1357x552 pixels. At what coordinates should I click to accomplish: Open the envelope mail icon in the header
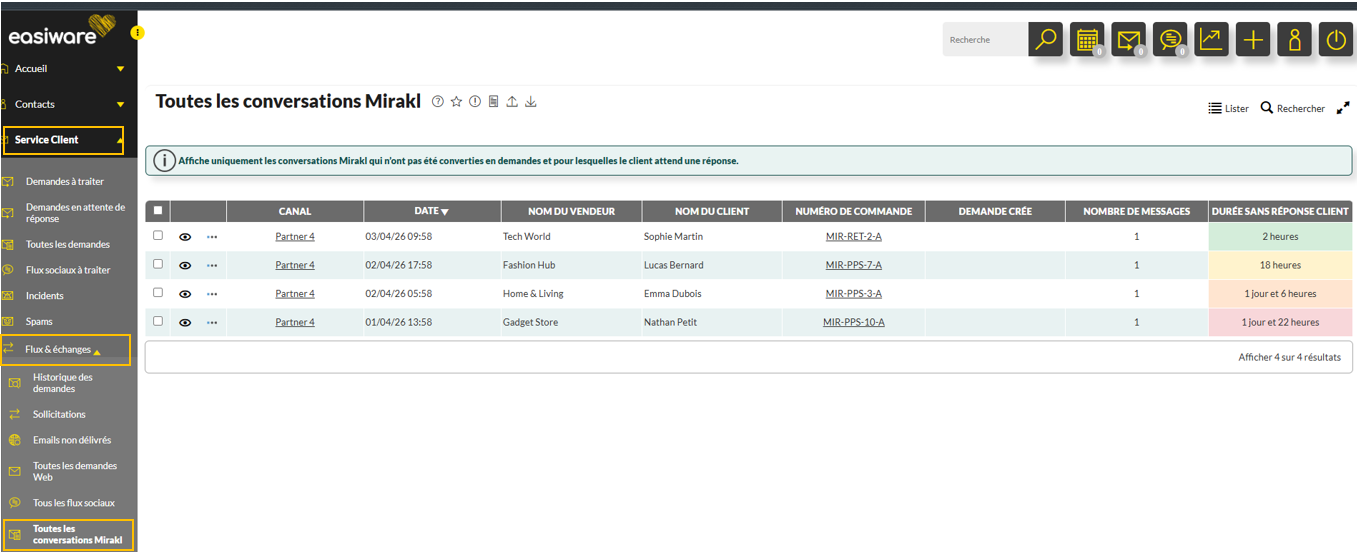point(1128,40)
